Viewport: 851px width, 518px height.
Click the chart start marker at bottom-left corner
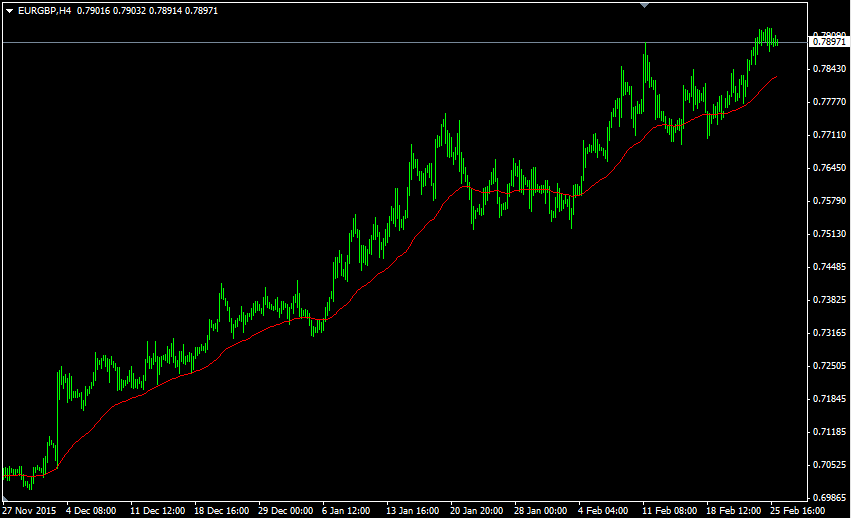click(x=5, y=498)
